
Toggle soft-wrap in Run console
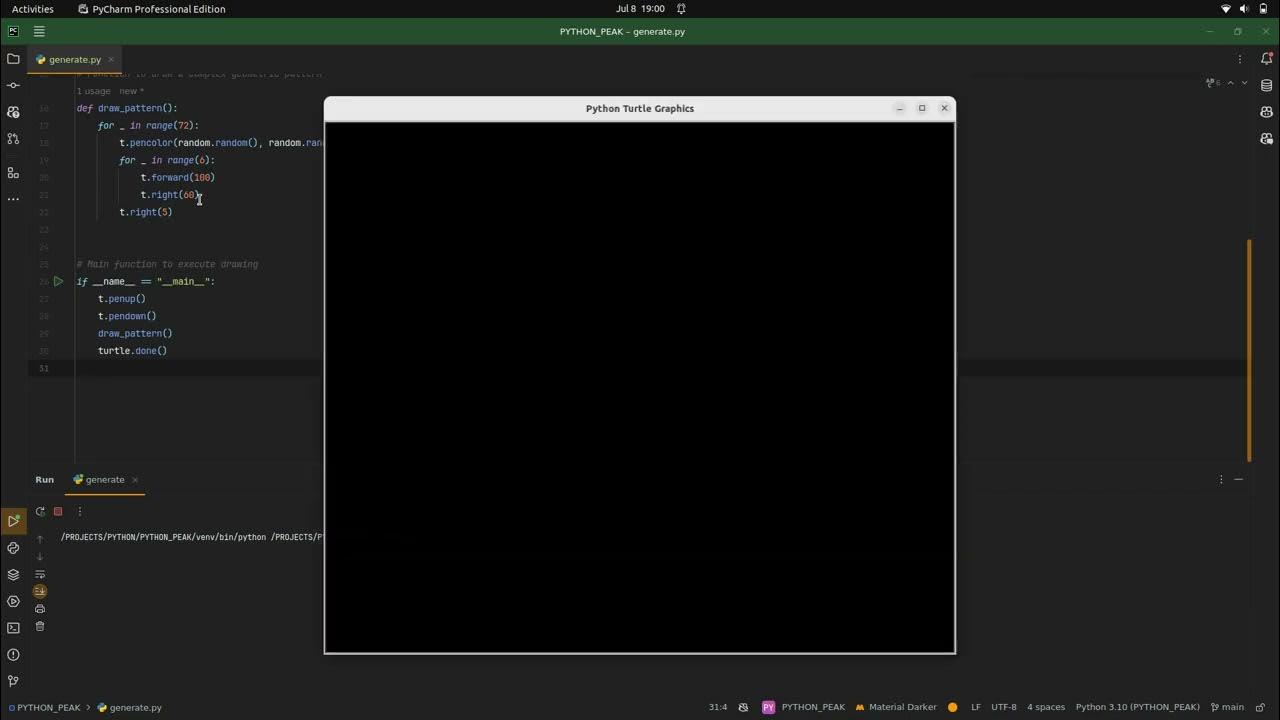(x=40, y=574)
